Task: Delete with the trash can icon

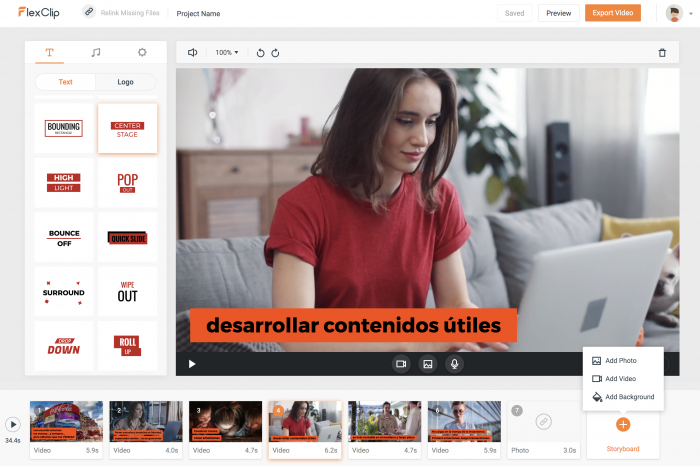Action: tap(662, 53)
